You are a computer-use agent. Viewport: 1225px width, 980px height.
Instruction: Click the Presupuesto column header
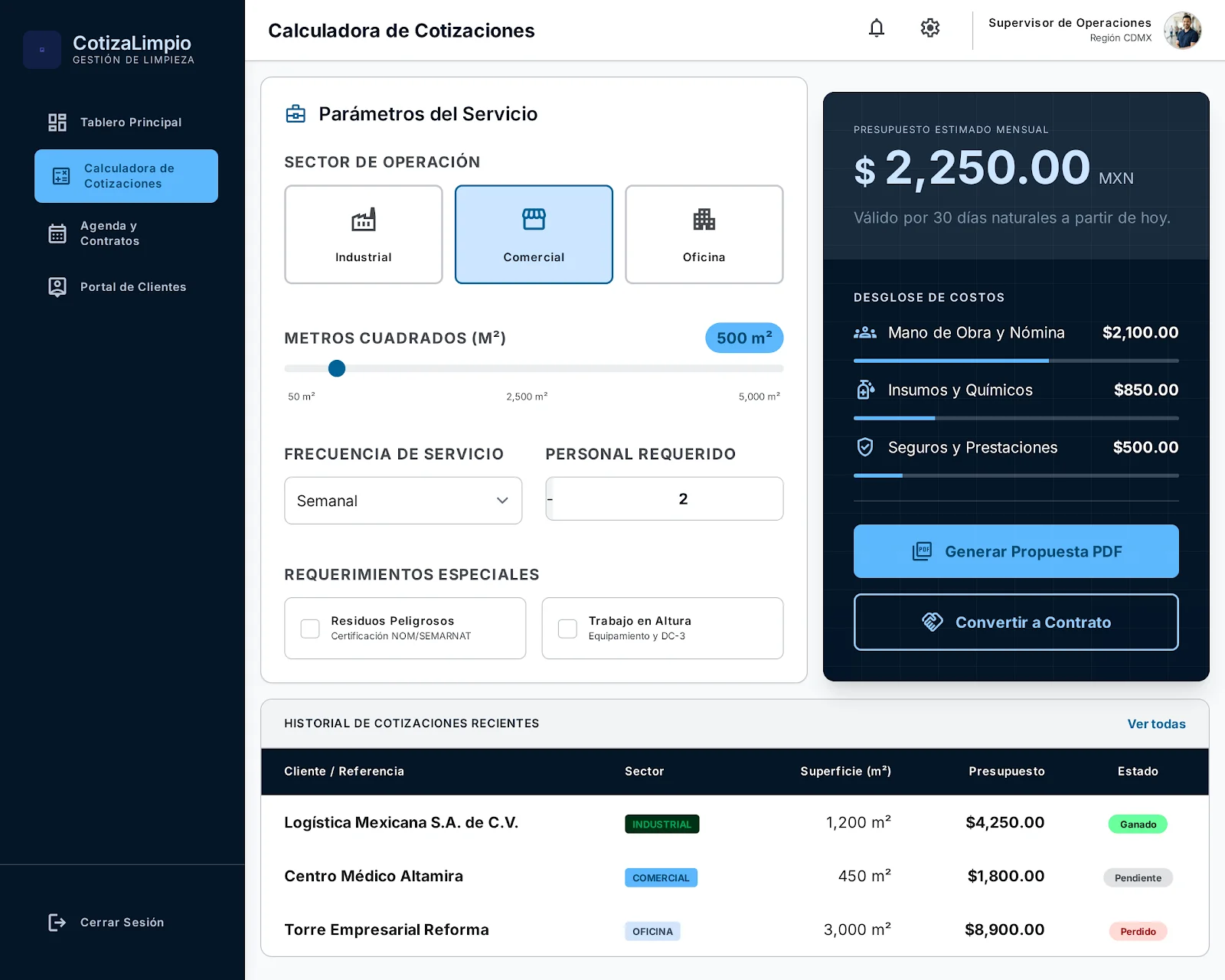1006,771
